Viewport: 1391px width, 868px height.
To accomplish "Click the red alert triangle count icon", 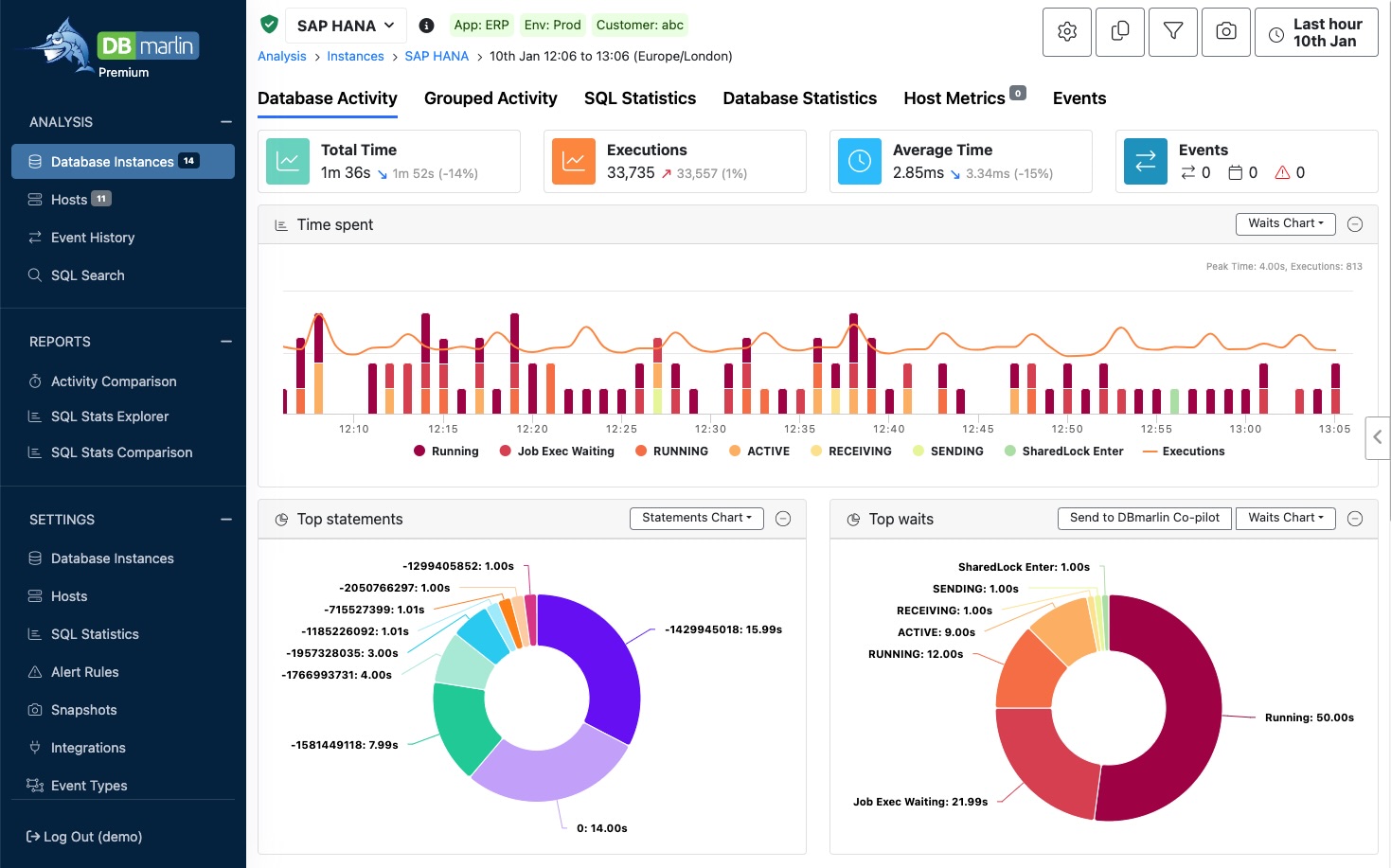I will click(x=1282, y=172).
